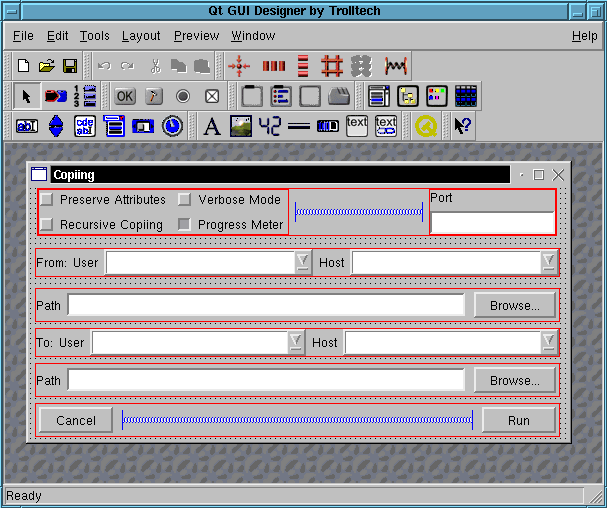Enable the Verbose Mode checkbox
This screenshot has width=607, height=508.
click(184, 200)
